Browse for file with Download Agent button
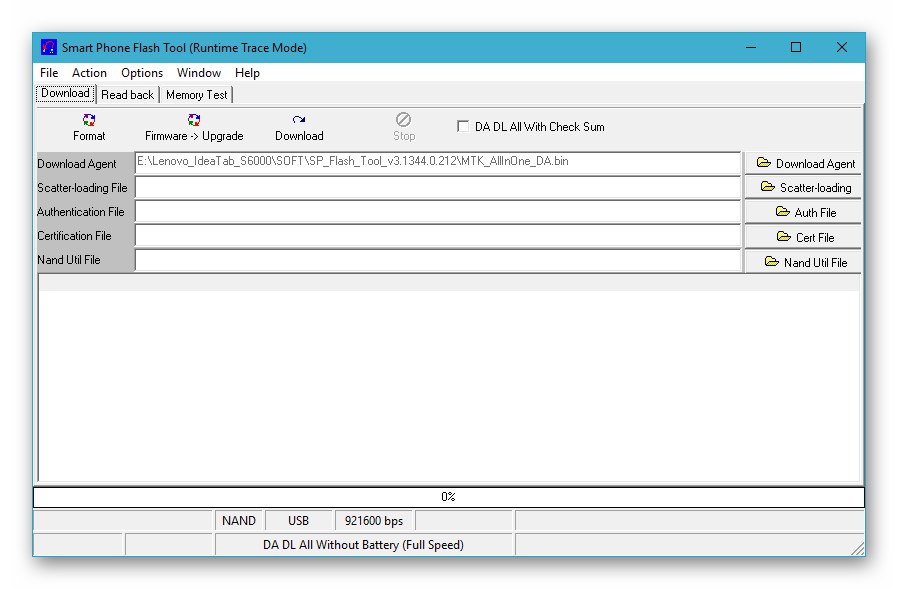 point(803,163)
